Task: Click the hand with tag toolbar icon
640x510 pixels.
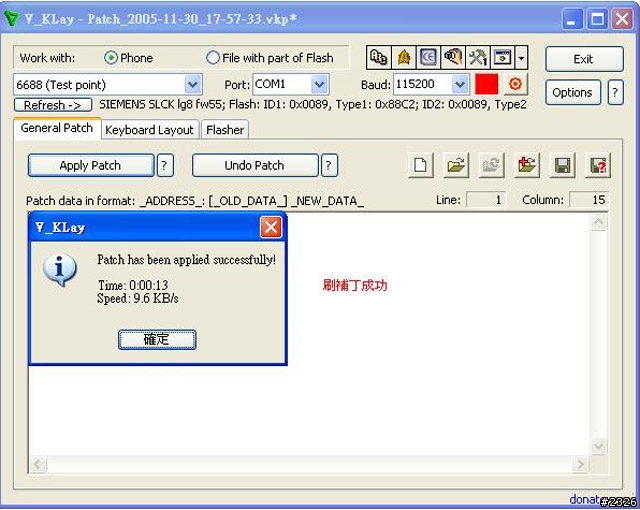Action: 453,58
